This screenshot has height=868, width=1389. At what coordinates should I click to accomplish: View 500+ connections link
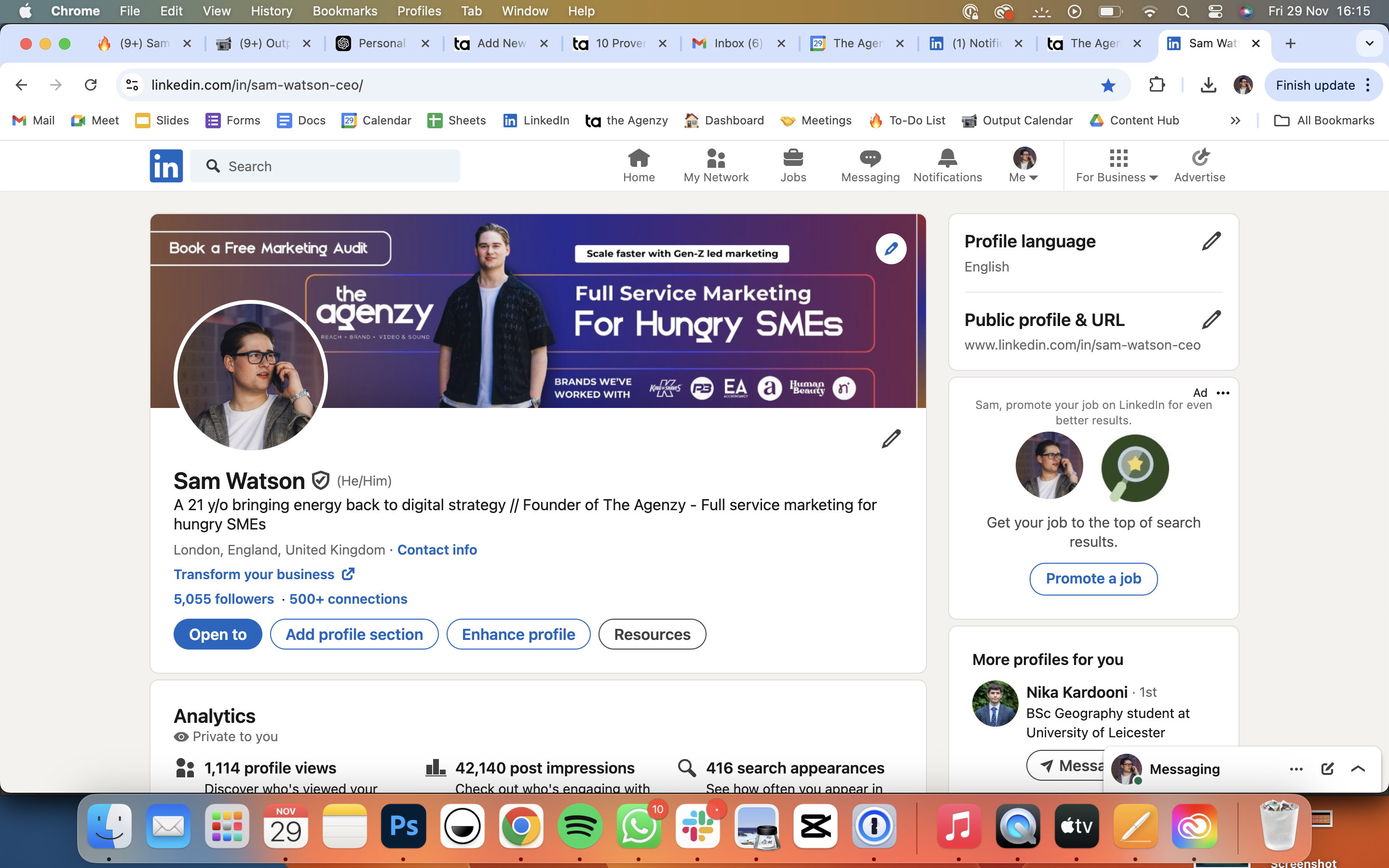tap(348, 599)
